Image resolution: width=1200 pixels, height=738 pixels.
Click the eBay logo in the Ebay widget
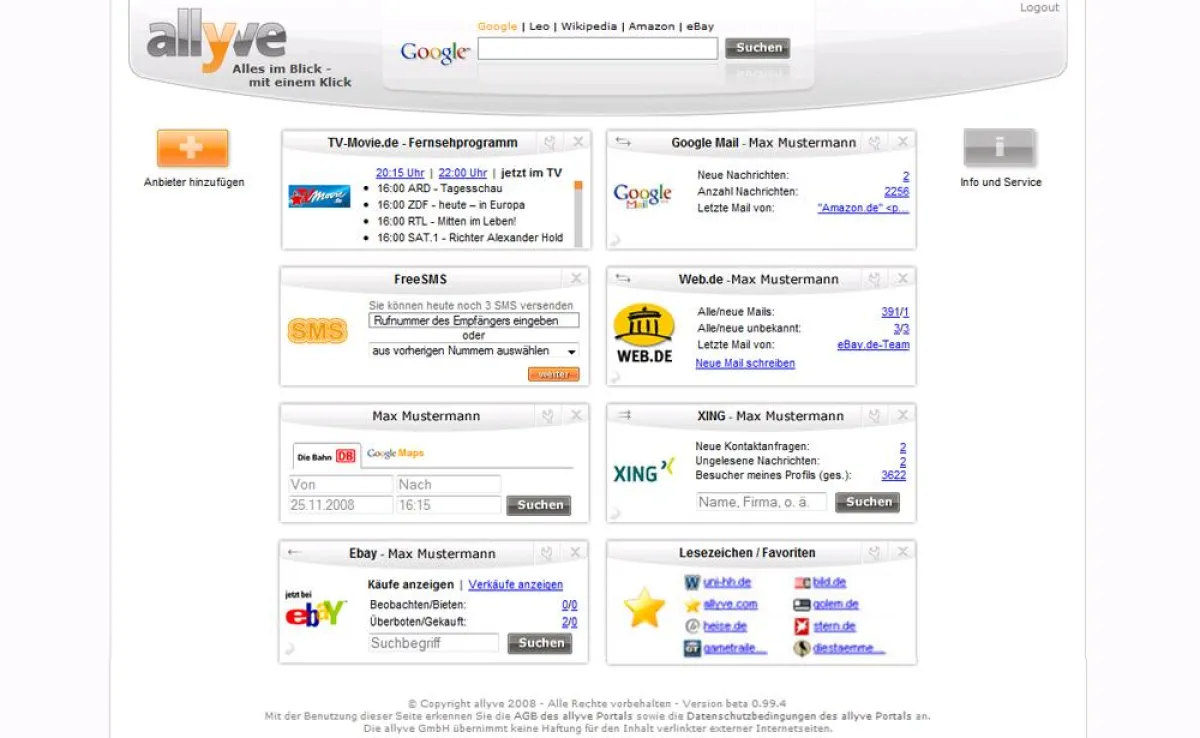[x=316, y=610]
